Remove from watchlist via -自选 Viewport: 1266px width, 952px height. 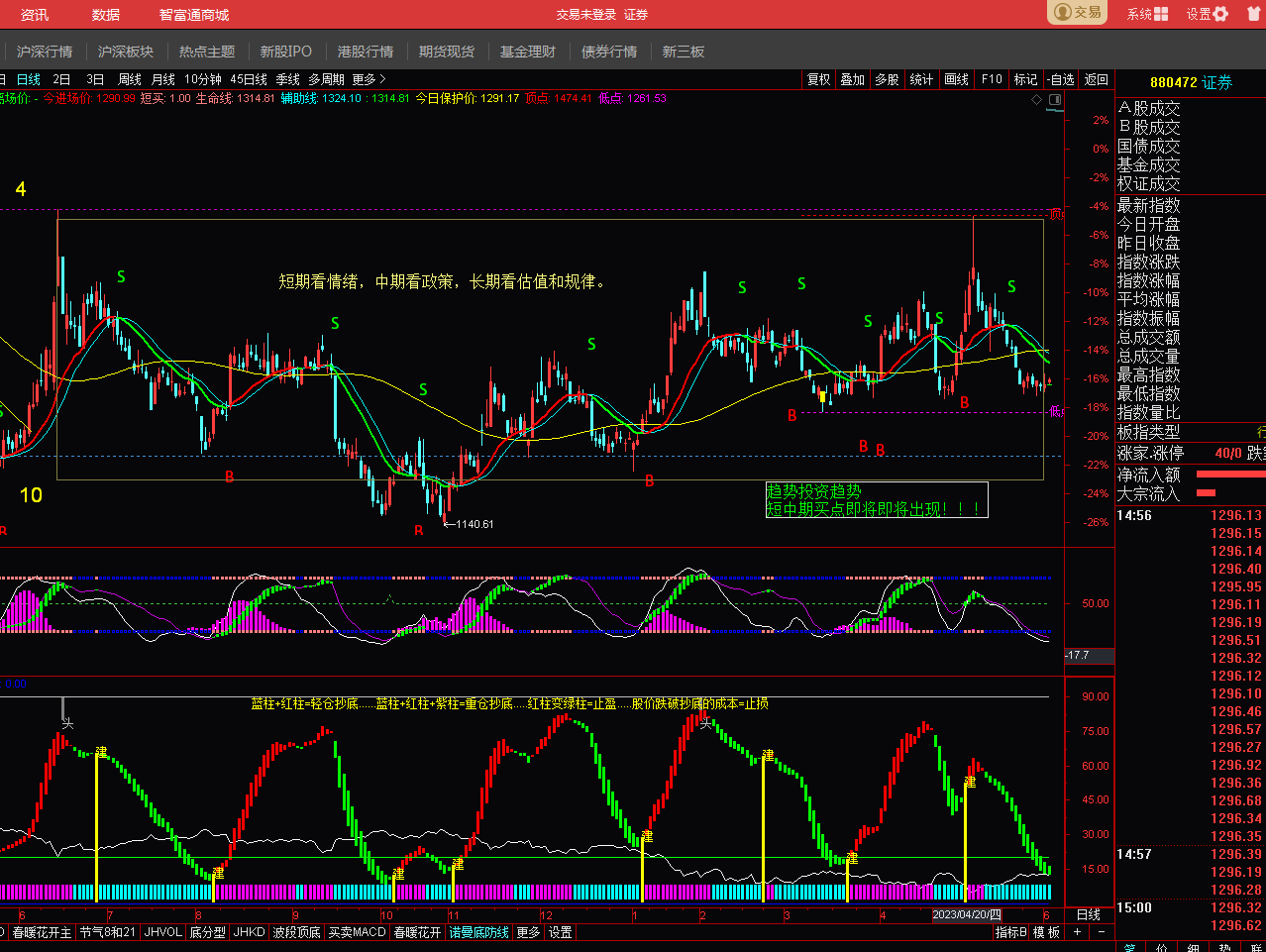point(1060,79)
